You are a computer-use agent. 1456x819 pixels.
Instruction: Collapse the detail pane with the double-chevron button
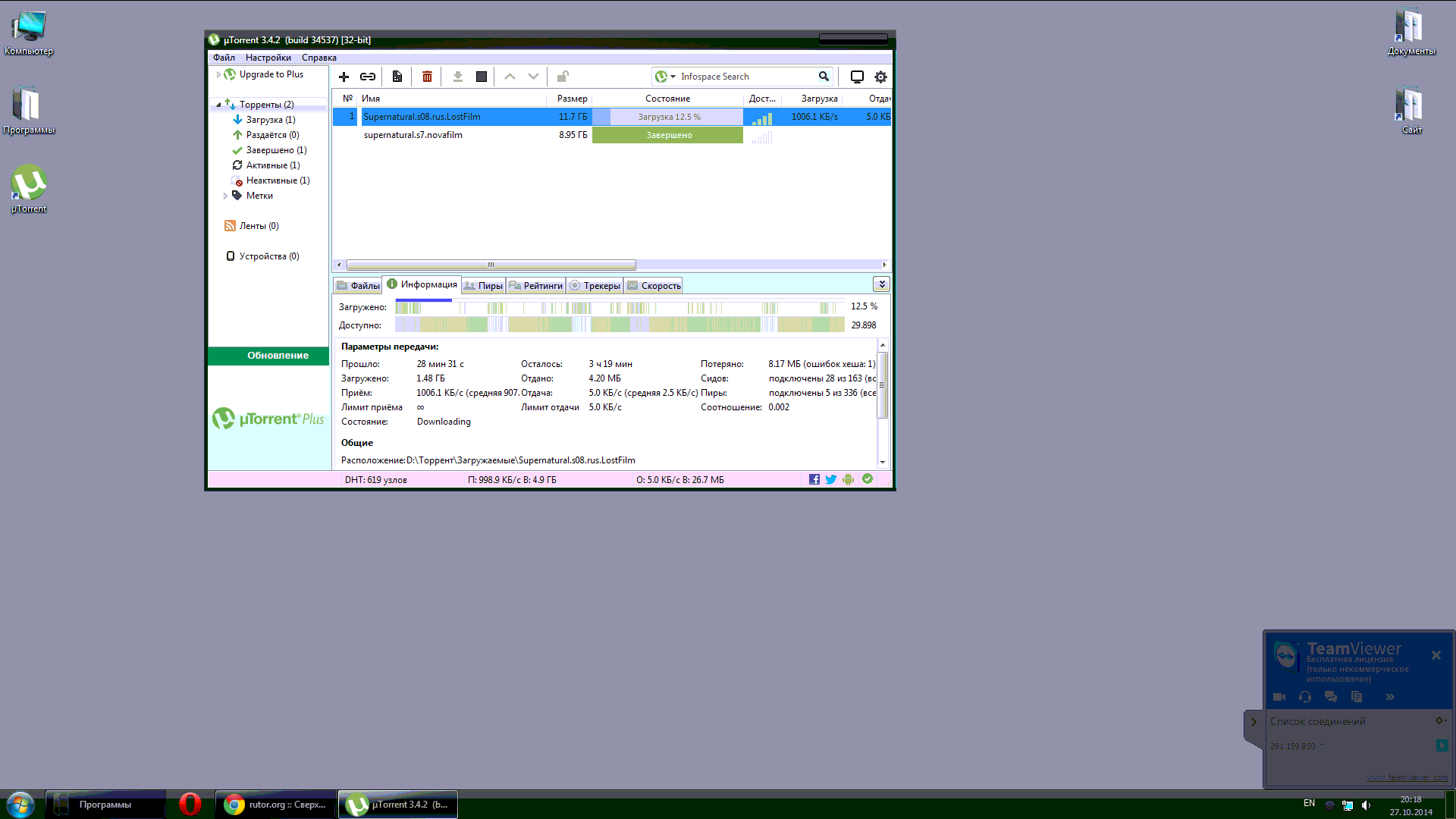[x=881, y=284]
